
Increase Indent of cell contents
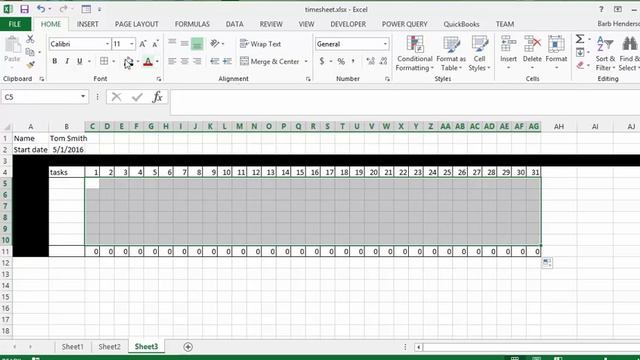[x=227, y=61]
